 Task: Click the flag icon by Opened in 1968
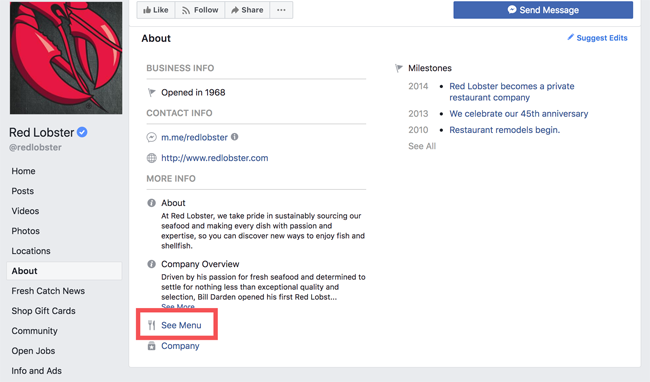tap(152, 92)
